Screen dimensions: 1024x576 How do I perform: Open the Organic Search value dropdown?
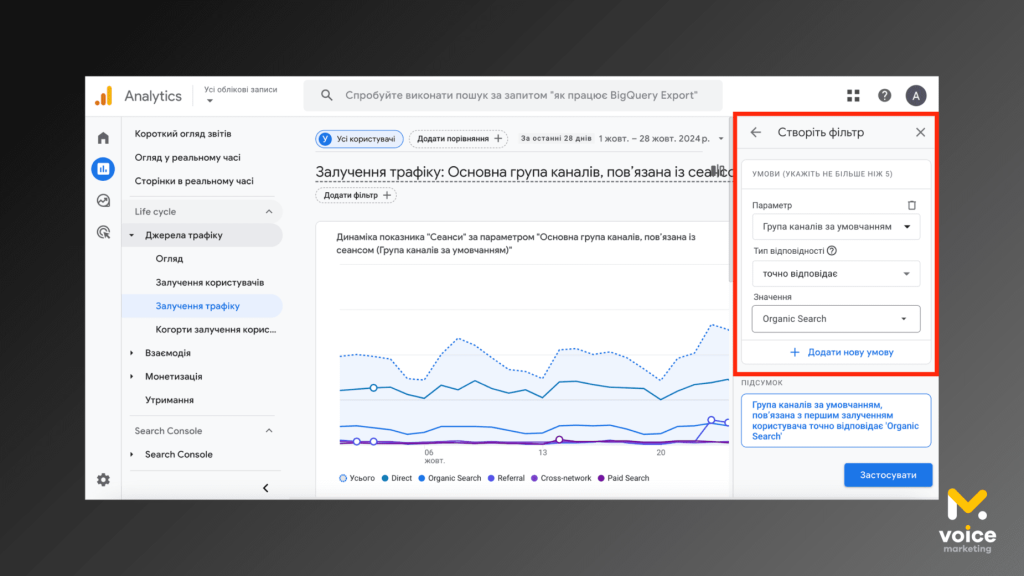[835, 319]
